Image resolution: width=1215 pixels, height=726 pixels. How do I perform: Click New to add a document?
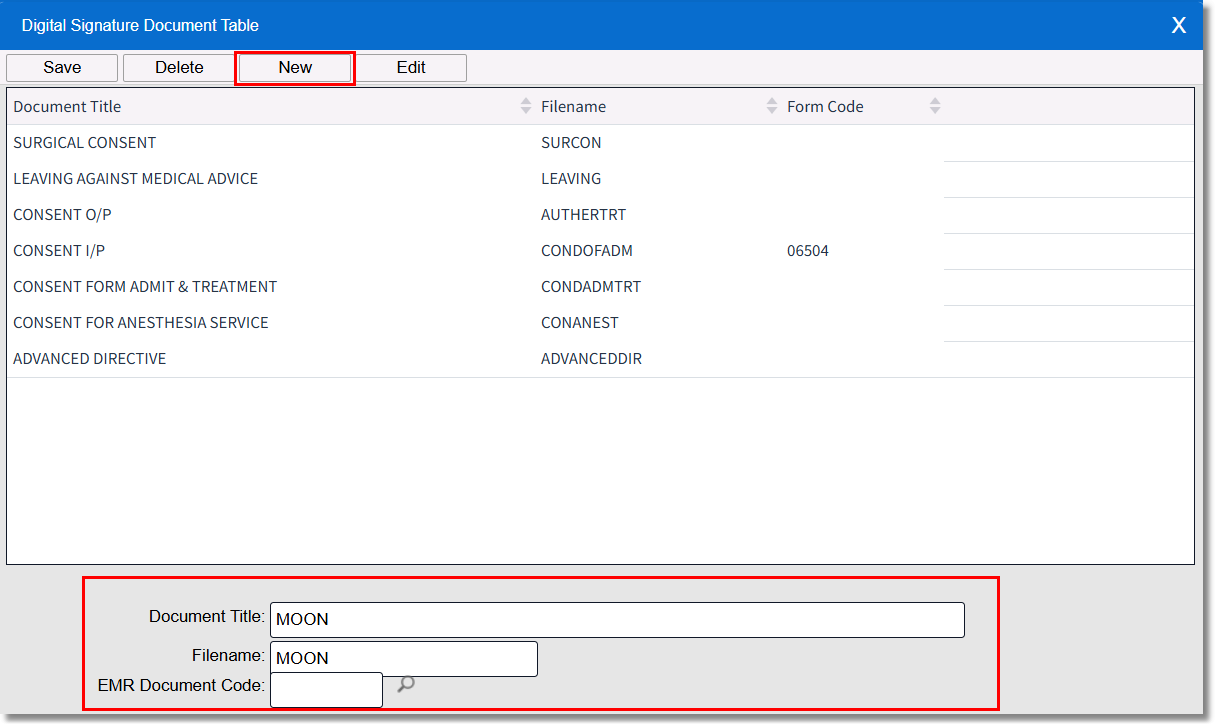[295, 68]
